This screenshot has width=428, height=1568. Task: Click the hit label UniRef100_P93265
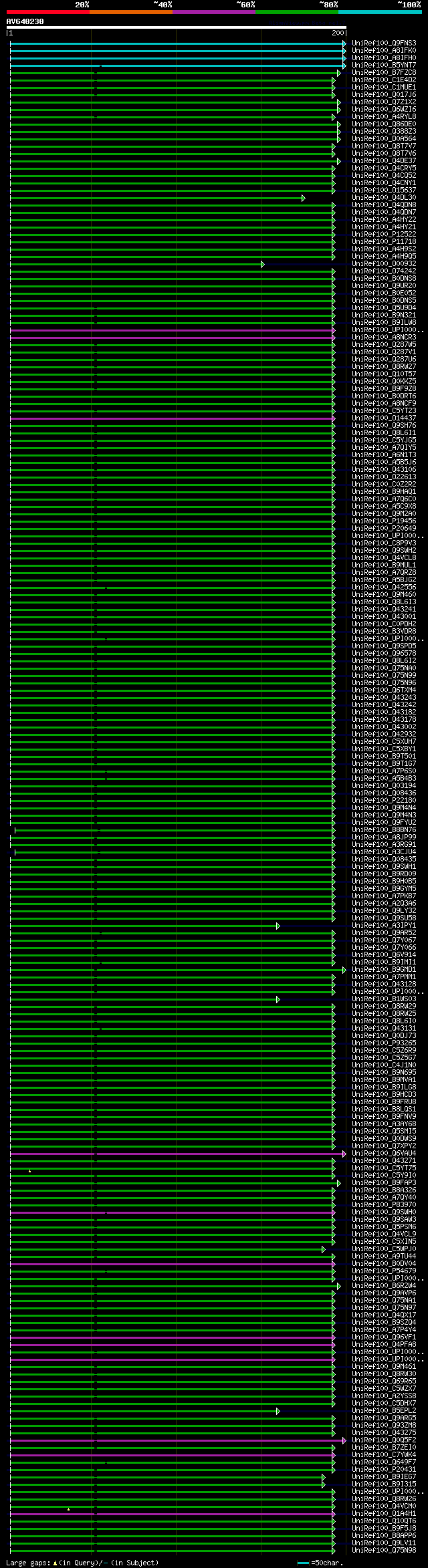[384, 1043]
